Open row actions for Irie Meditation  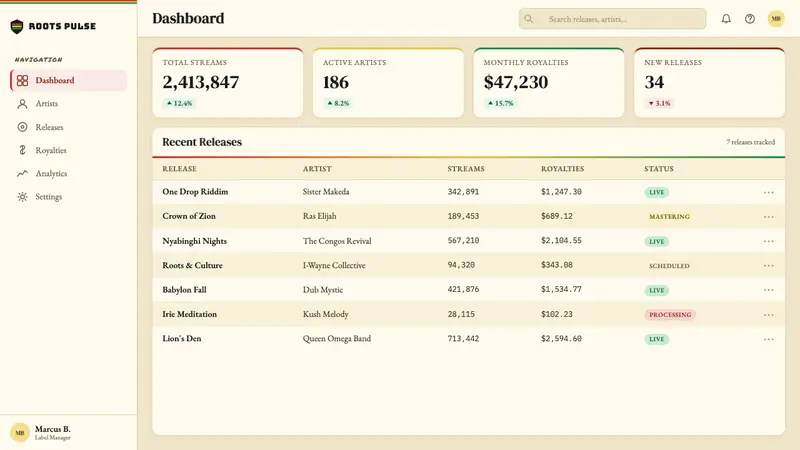click(x=768, y=315)
